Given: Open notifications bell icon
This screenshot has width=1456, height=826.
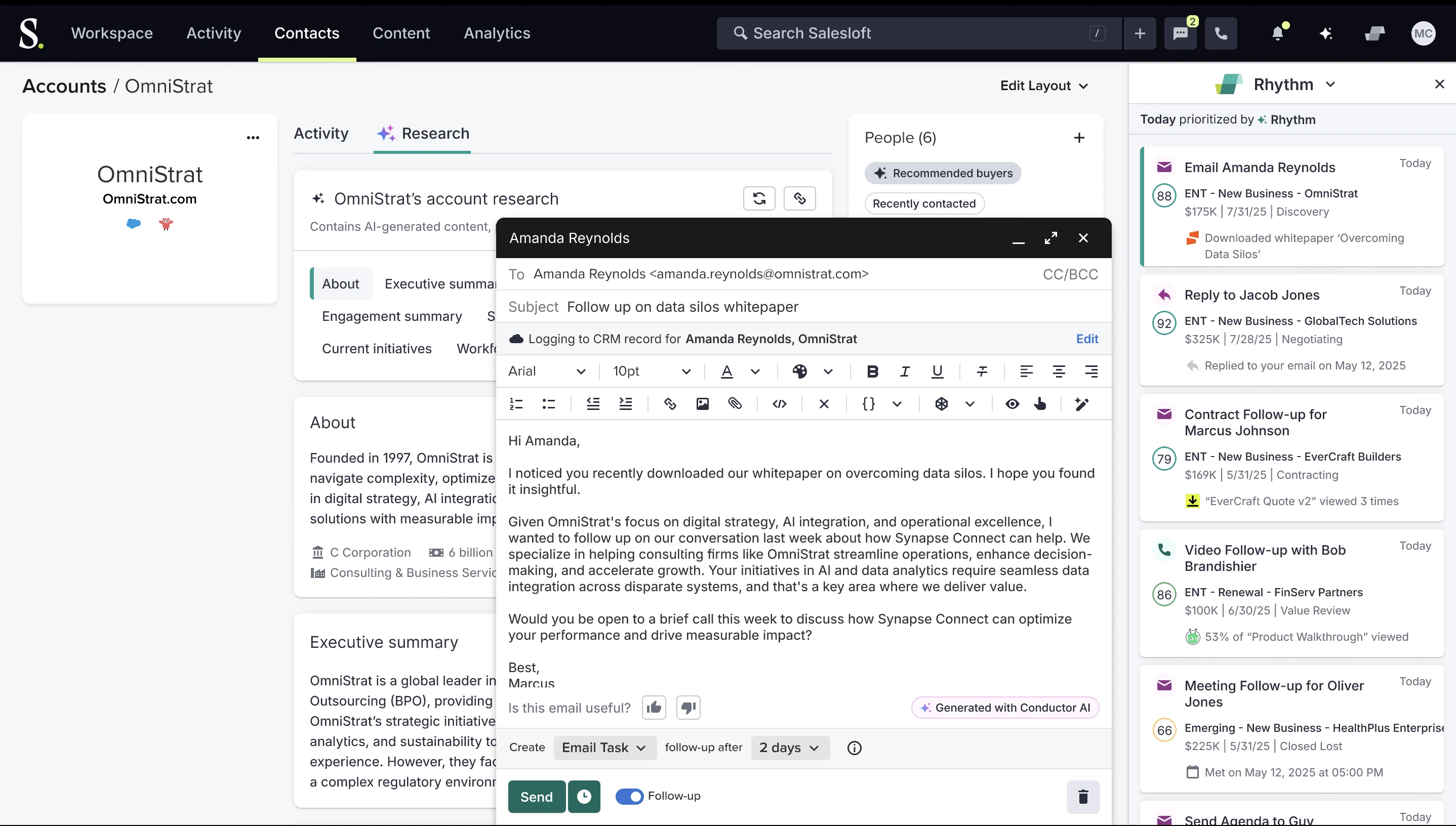Looking at the screenshot, I should click(x=1278, y=33).
